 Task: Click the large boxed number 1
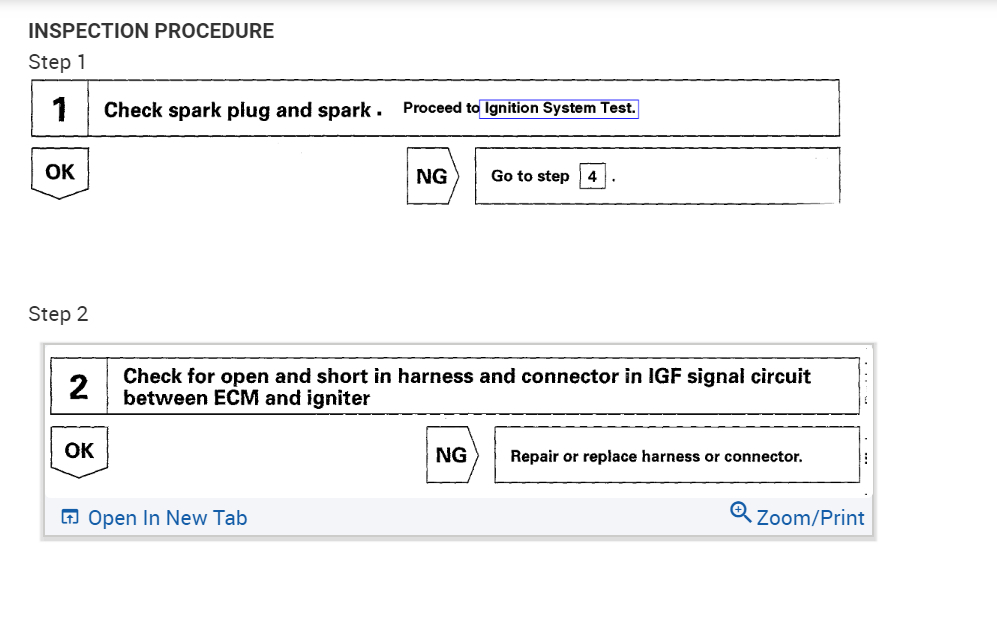[x=60, y=109]
